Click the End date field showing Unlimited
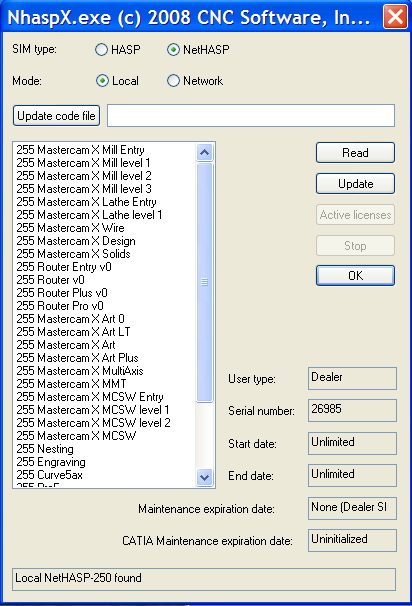Viewport: 412px width, 606px height. click(352, 475)
